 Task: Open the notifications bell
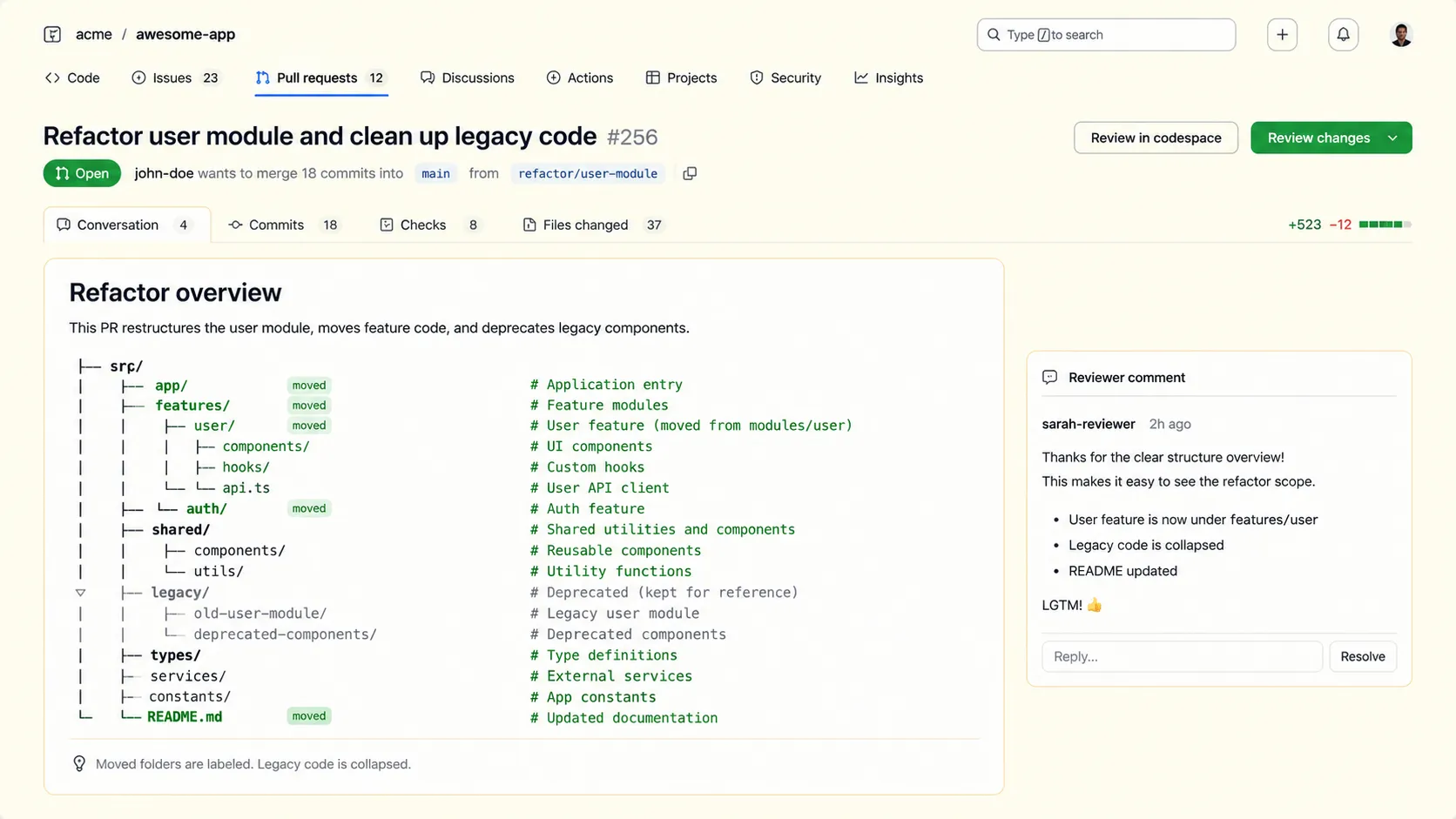point(1343,34)
